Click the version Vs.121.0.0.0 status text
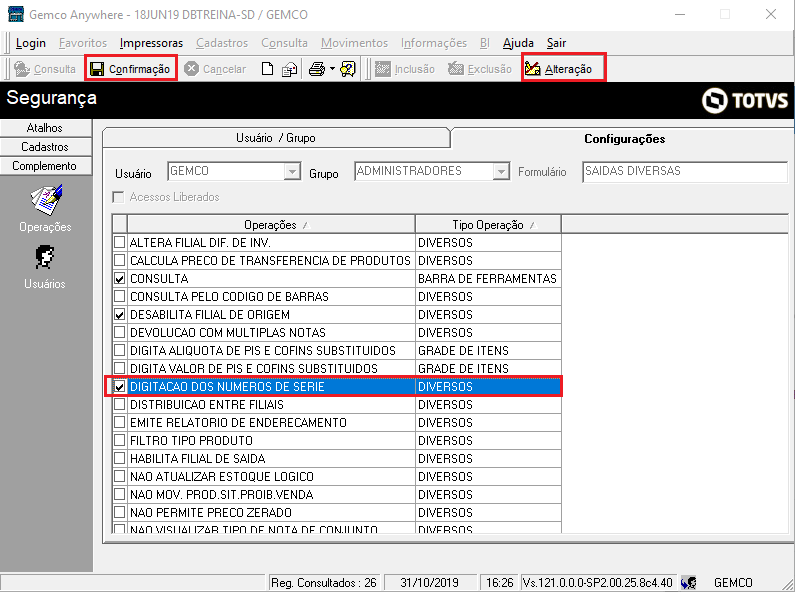 coord(598,583)
